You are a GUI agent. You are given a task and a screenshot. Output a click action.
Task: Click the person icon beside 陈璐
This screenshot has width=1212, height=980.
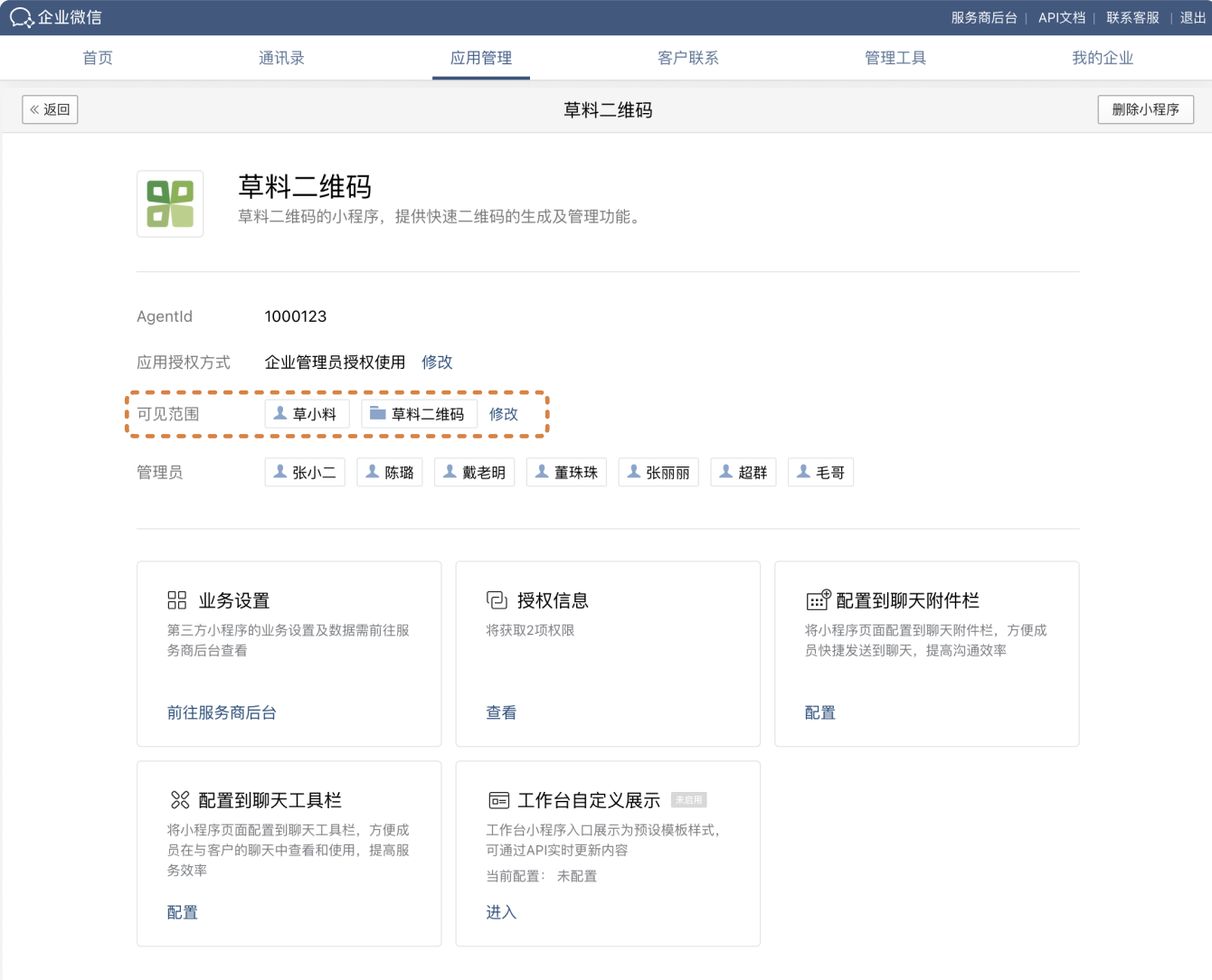click(372, 472)
